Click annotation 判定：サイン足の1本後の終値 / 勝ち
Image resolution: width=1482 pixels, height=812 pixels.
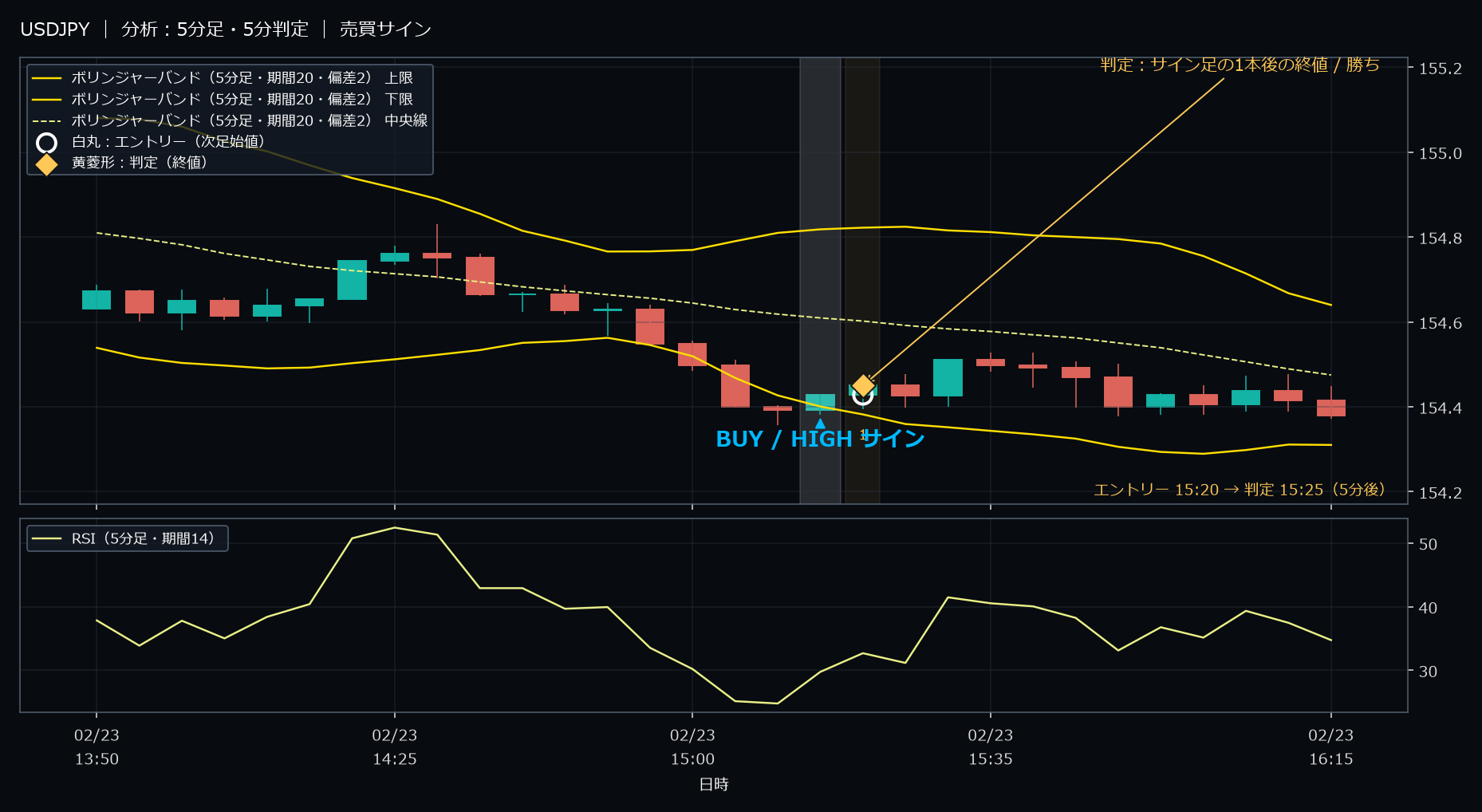tap(1240, 65)
